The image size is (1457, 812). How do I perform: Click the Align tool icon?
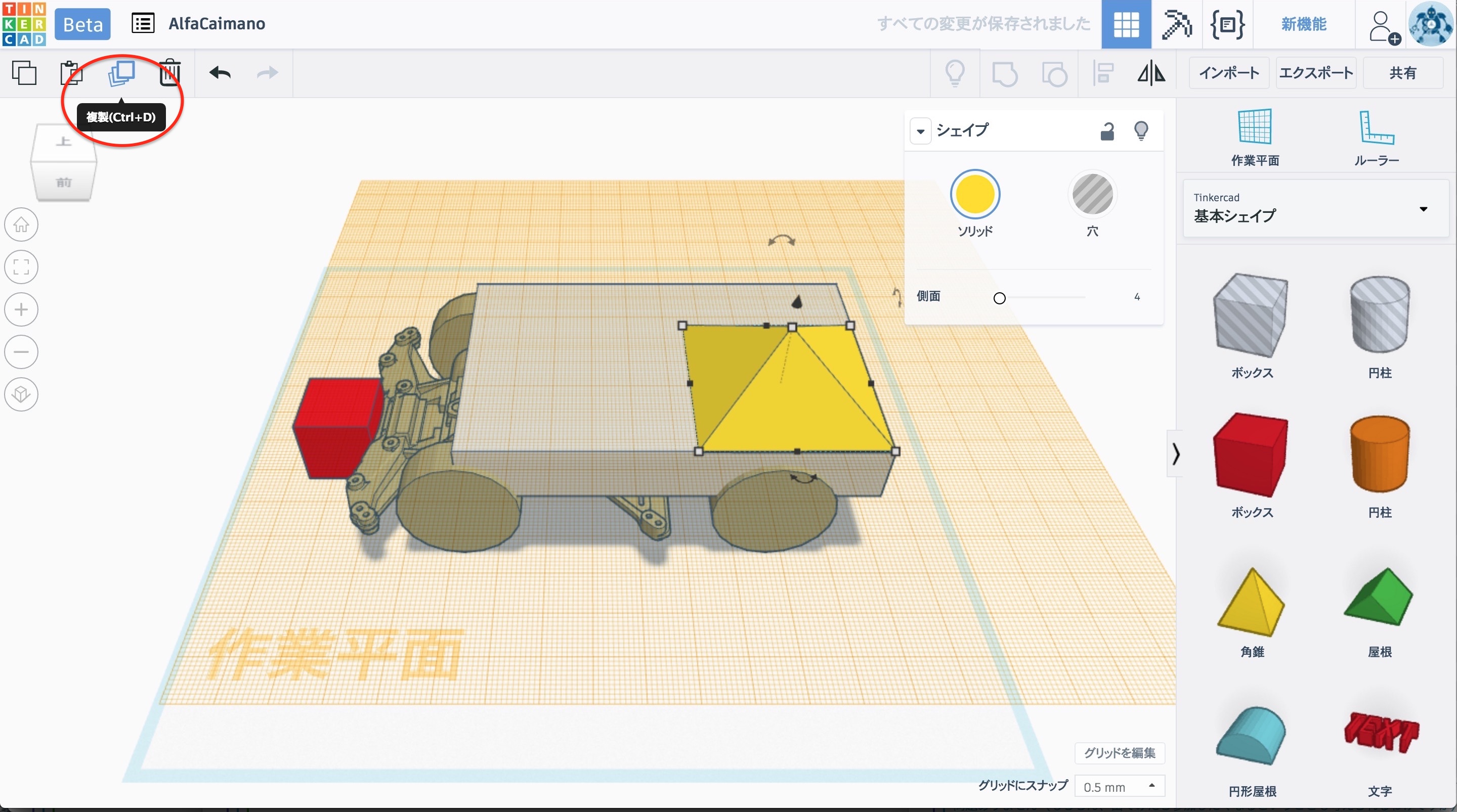coord(1103,73)
